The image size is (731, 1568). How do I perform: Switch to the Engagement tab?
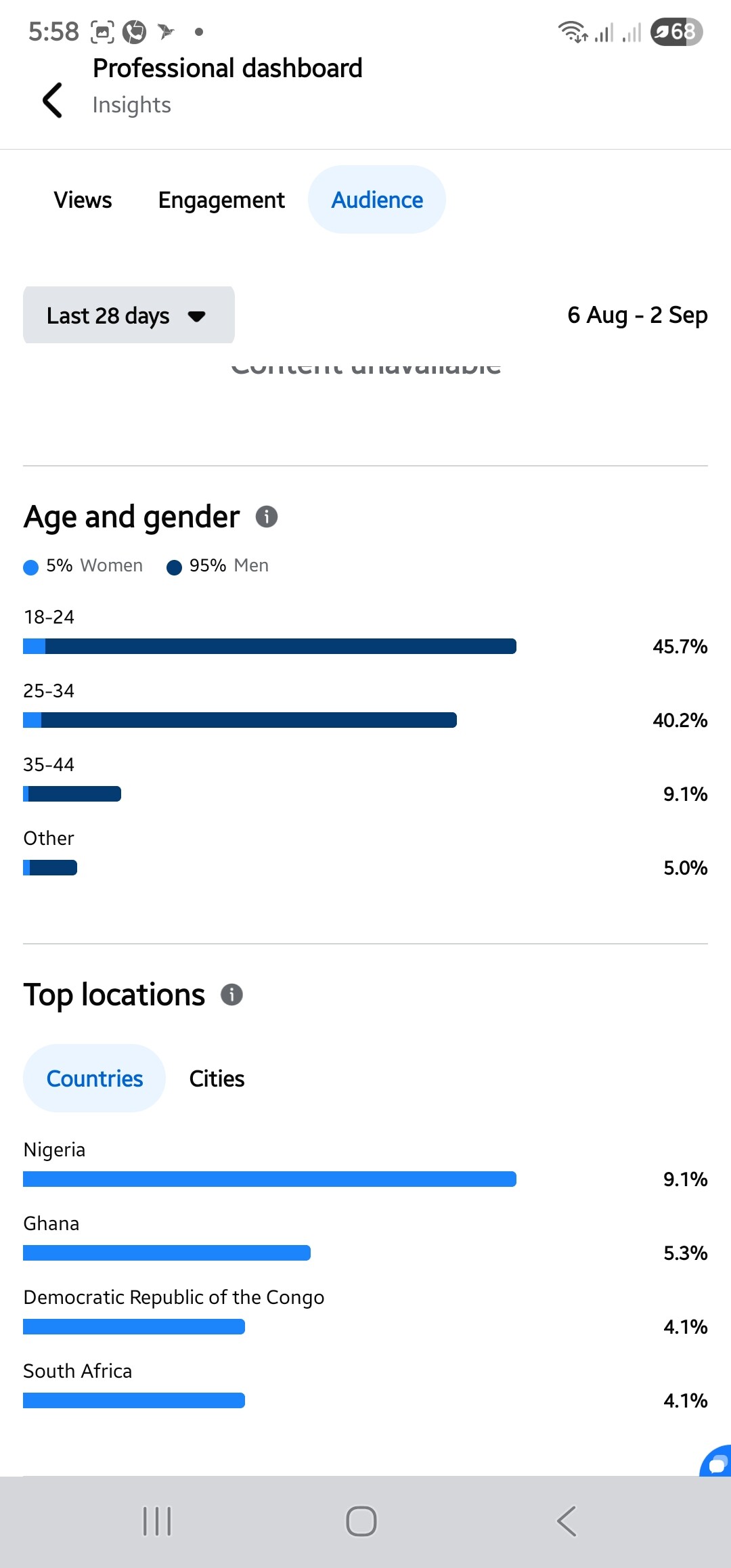tap(221, 200)
